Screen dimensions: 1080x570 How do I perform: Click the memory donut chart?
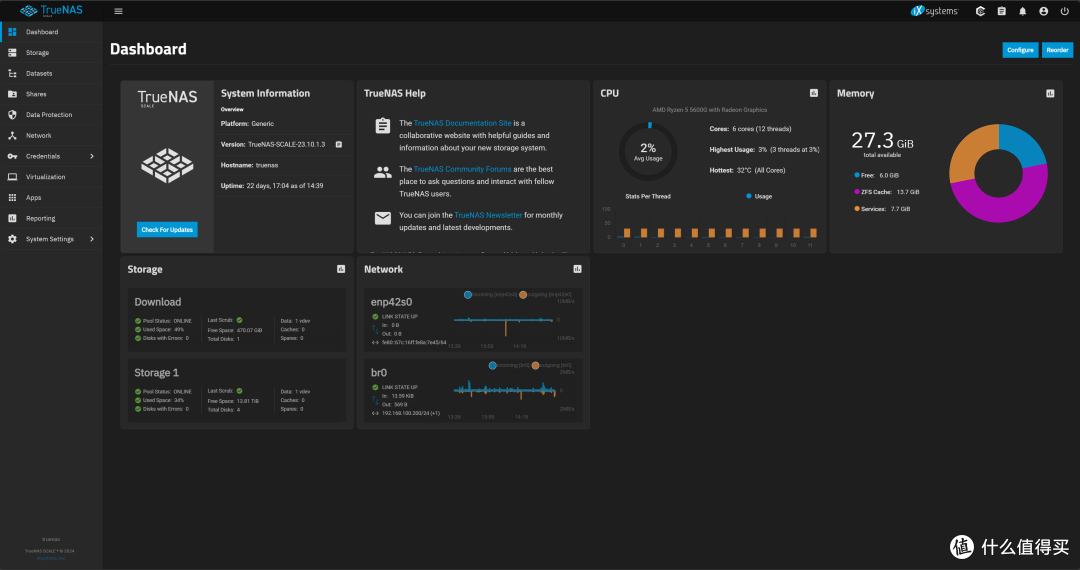(998, 173)
